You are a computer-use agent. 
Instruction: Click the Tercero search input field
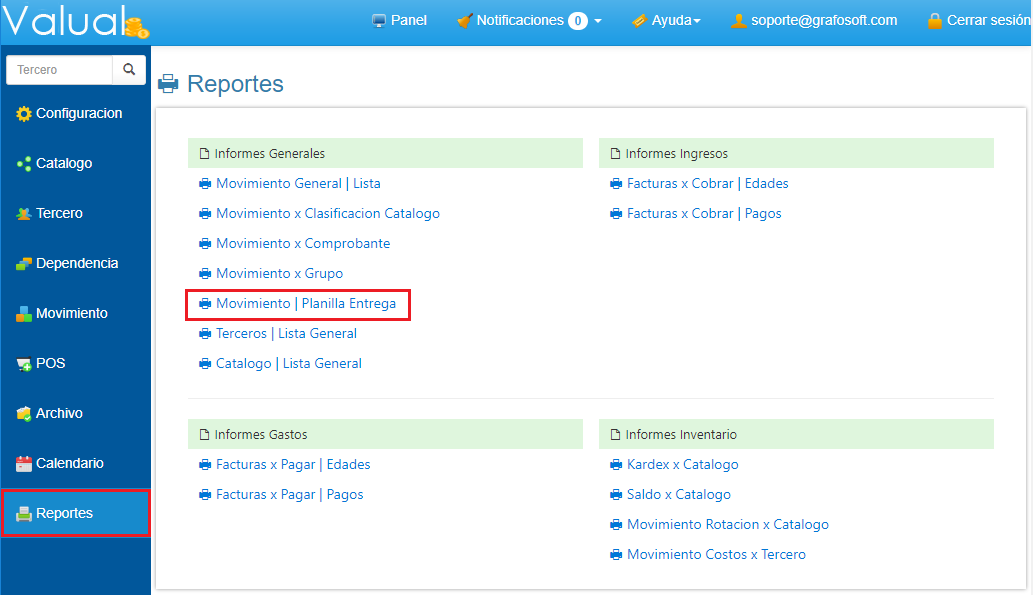pyautogui.click(x=60, y=70)
